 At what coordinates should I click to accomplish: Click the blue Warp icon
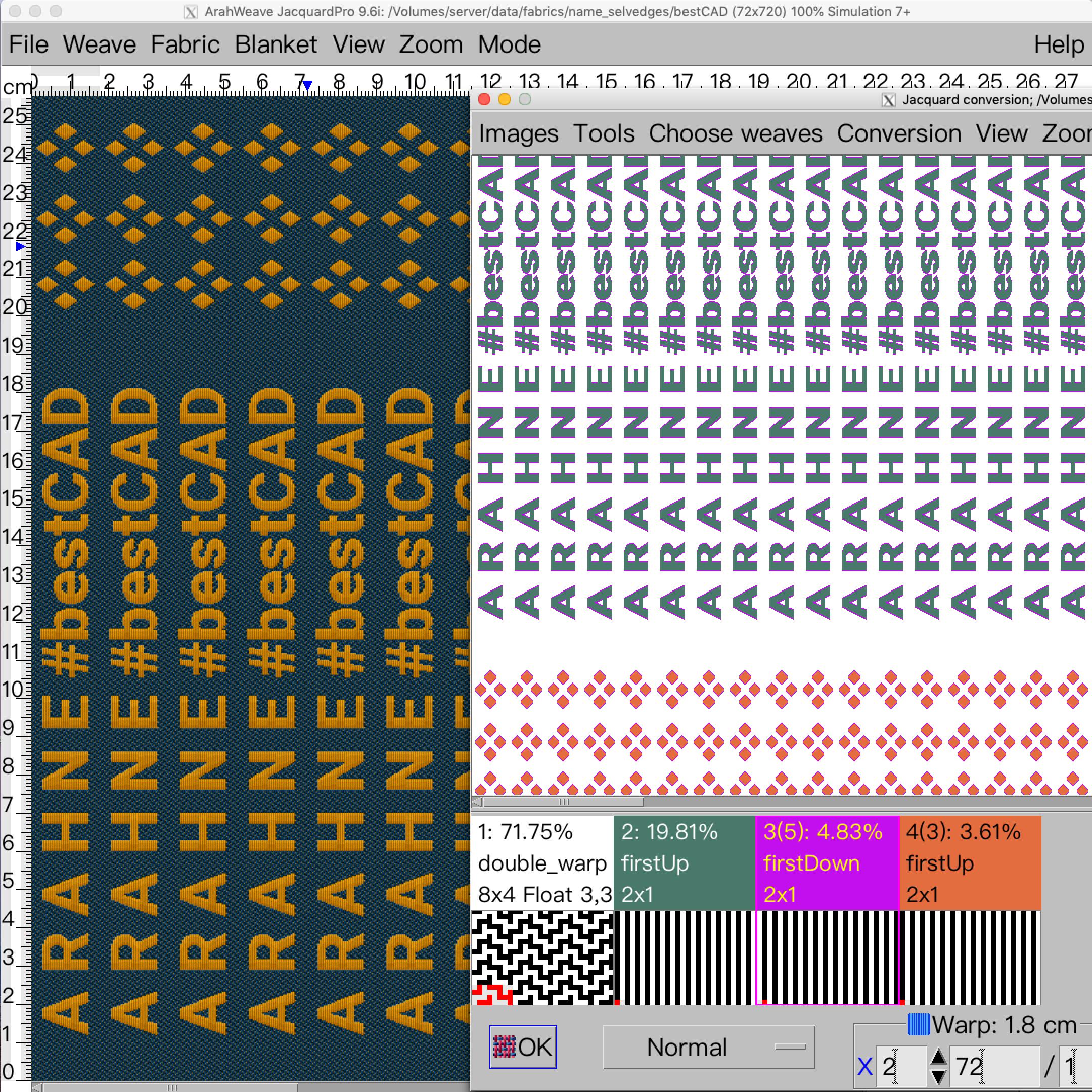919,1024
